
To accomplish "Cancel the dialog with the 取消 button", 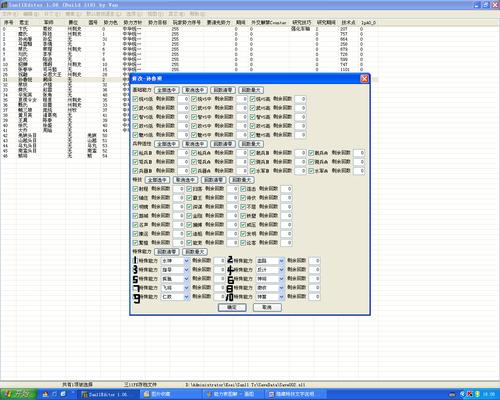I will pyautogui.click(x=267, y=307).
